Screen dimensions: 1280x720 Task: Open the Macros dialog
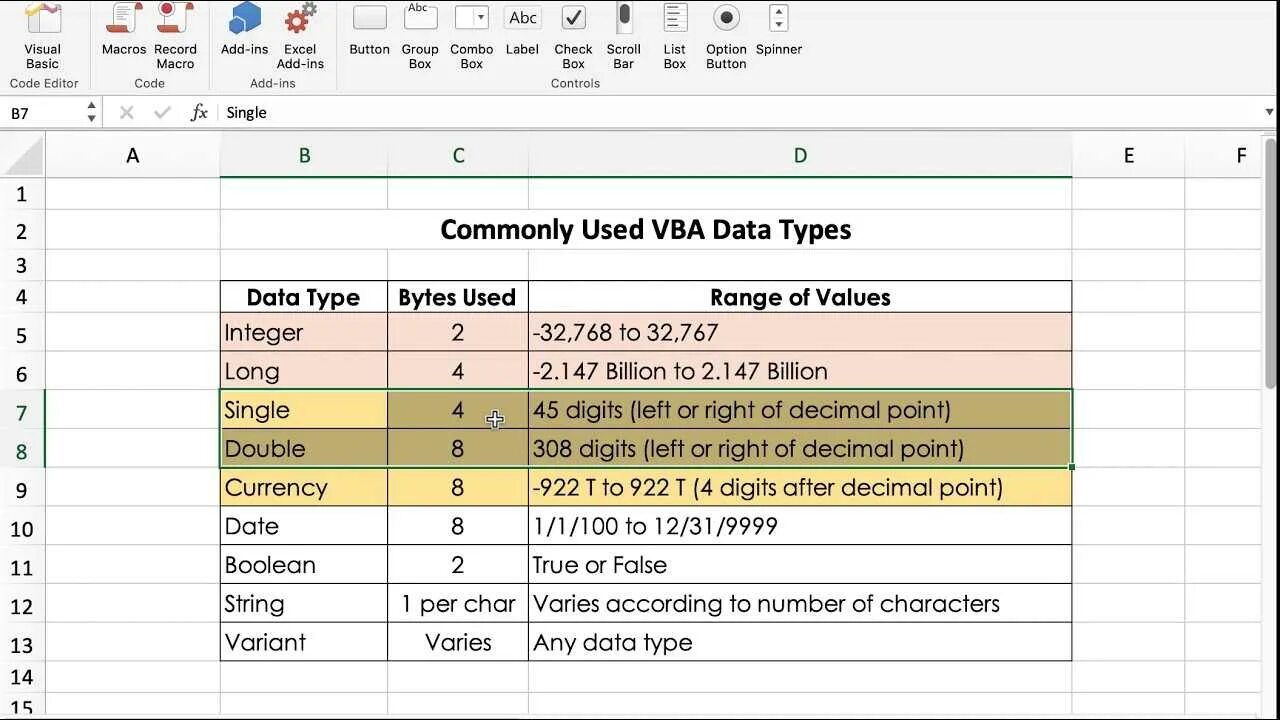point(124,36)
